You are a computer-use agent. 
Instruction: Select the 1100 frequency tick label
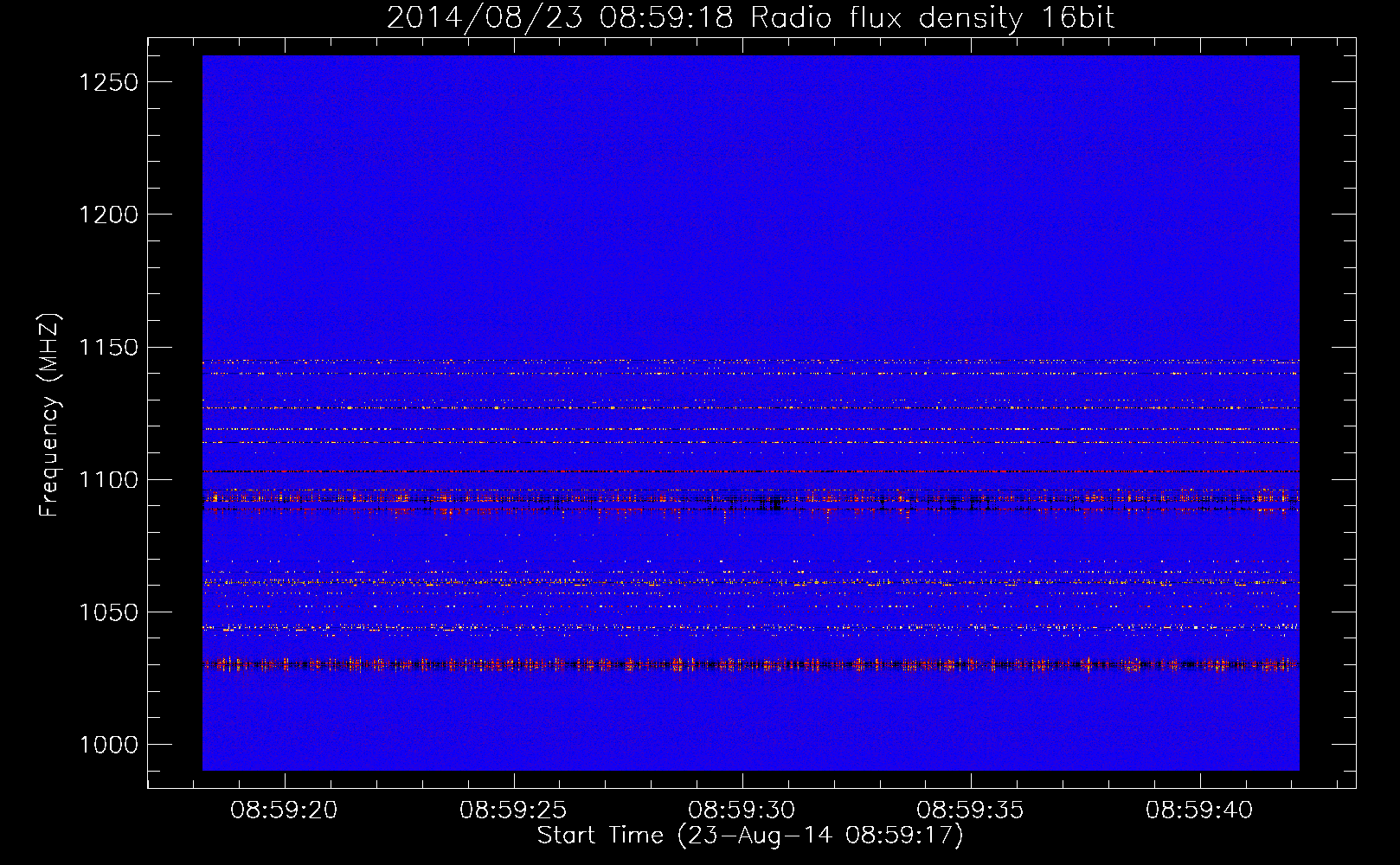pyautogui.click(x=108, y=480)
